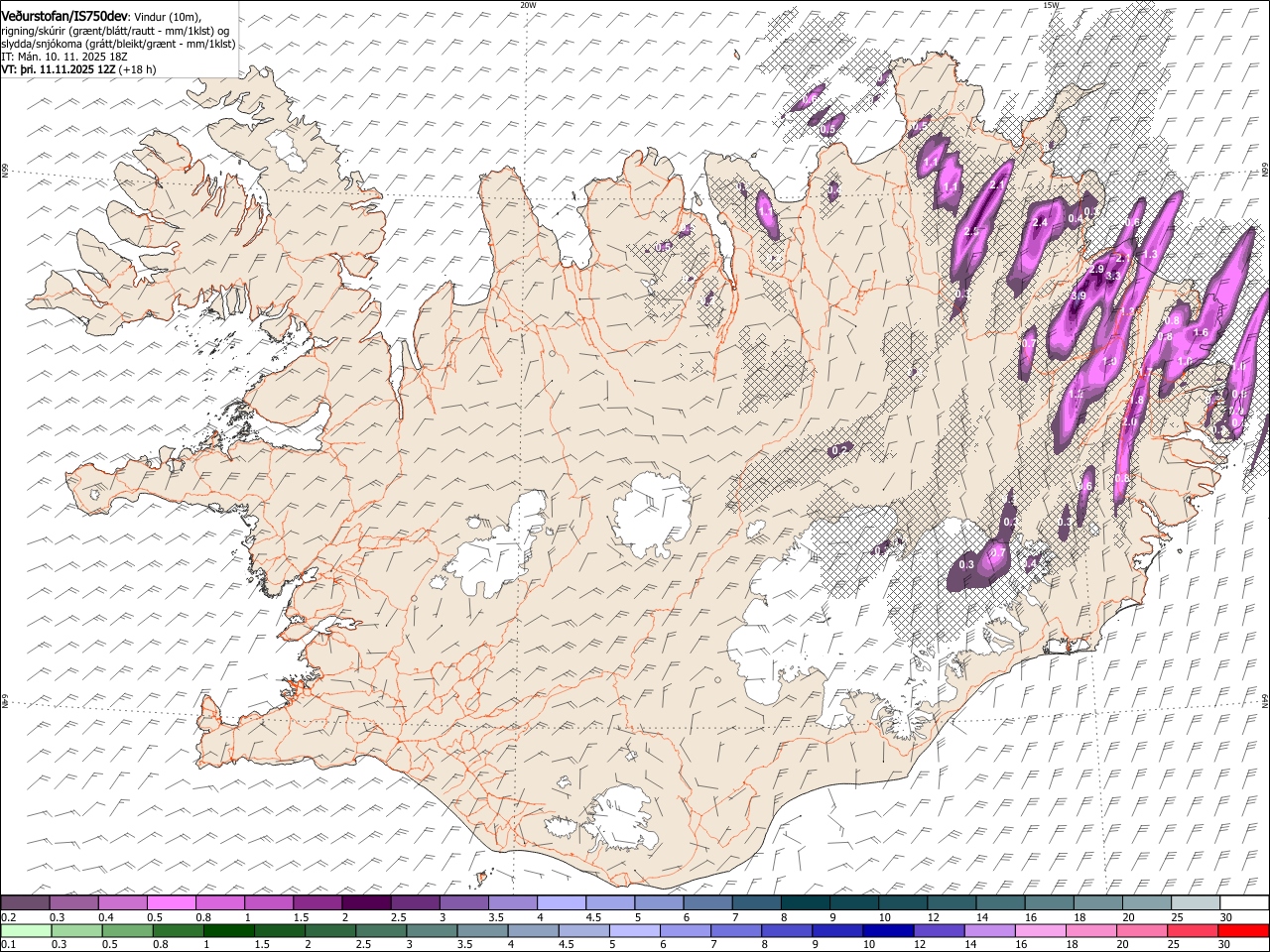Click the '2.0' precipitation value on map
1270x952 pixels.
coord(1129,421)
